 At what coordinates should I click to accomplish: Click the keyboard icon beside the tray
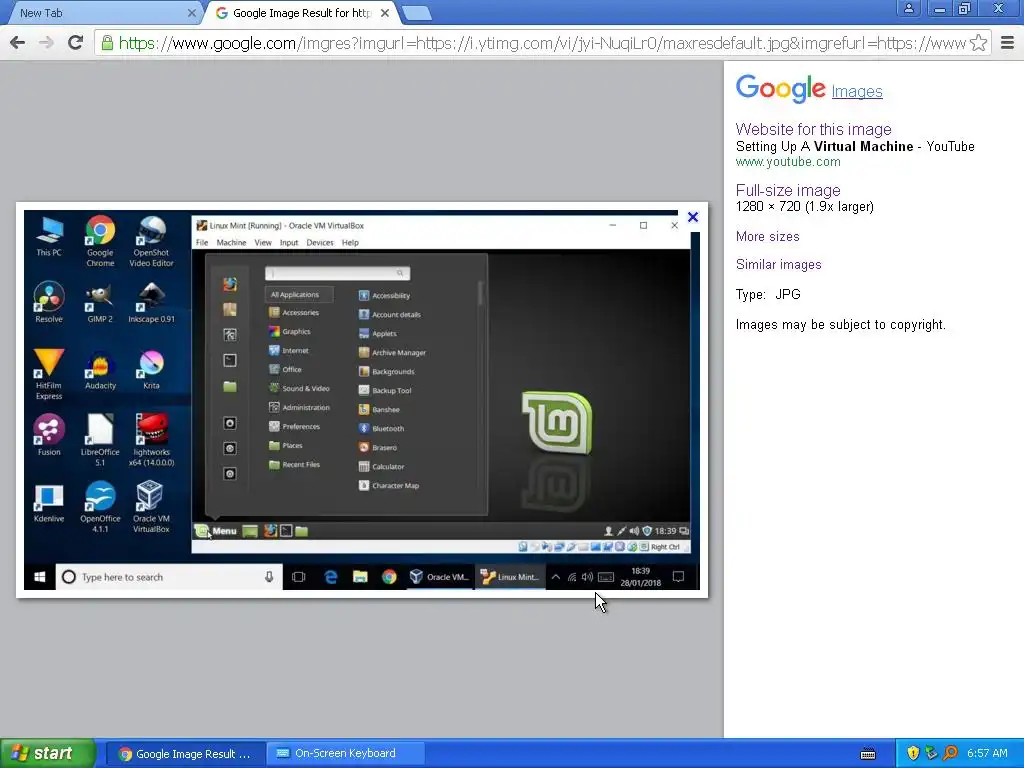coord(868,754)
